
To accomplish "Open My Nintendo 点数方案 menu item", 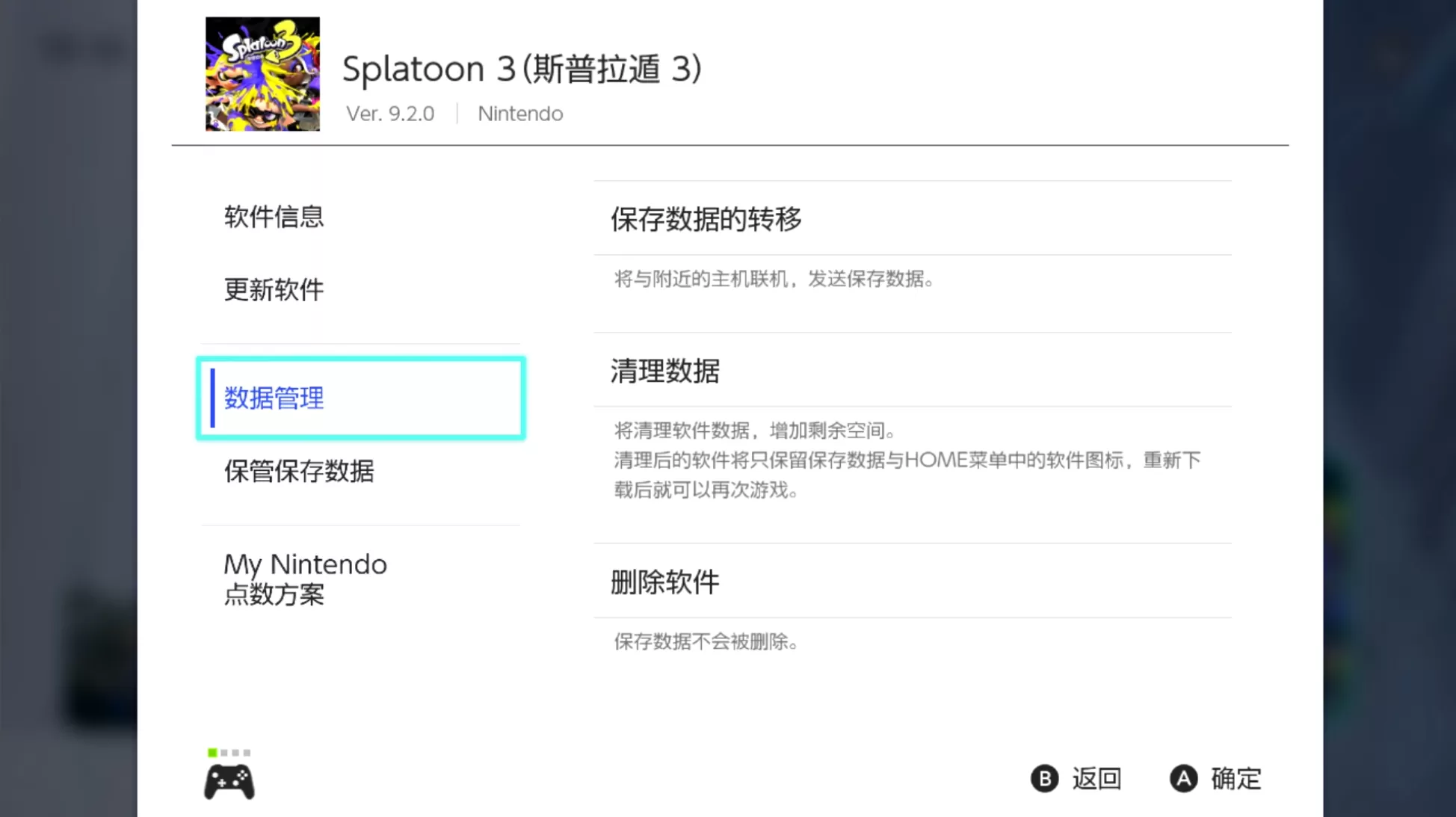I will (x=305, y=579).
